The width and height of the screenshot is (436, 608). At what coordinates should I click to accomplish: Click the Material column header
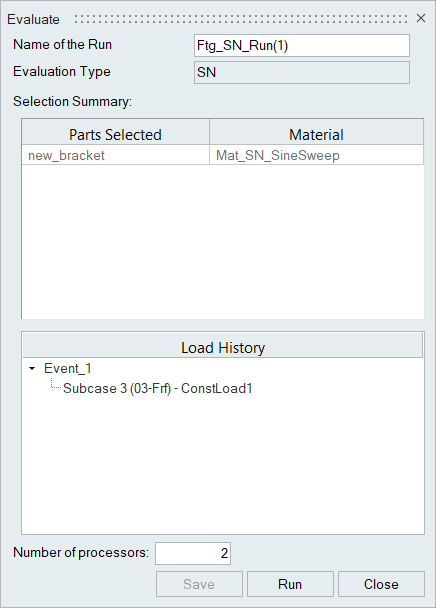(317, 134)
